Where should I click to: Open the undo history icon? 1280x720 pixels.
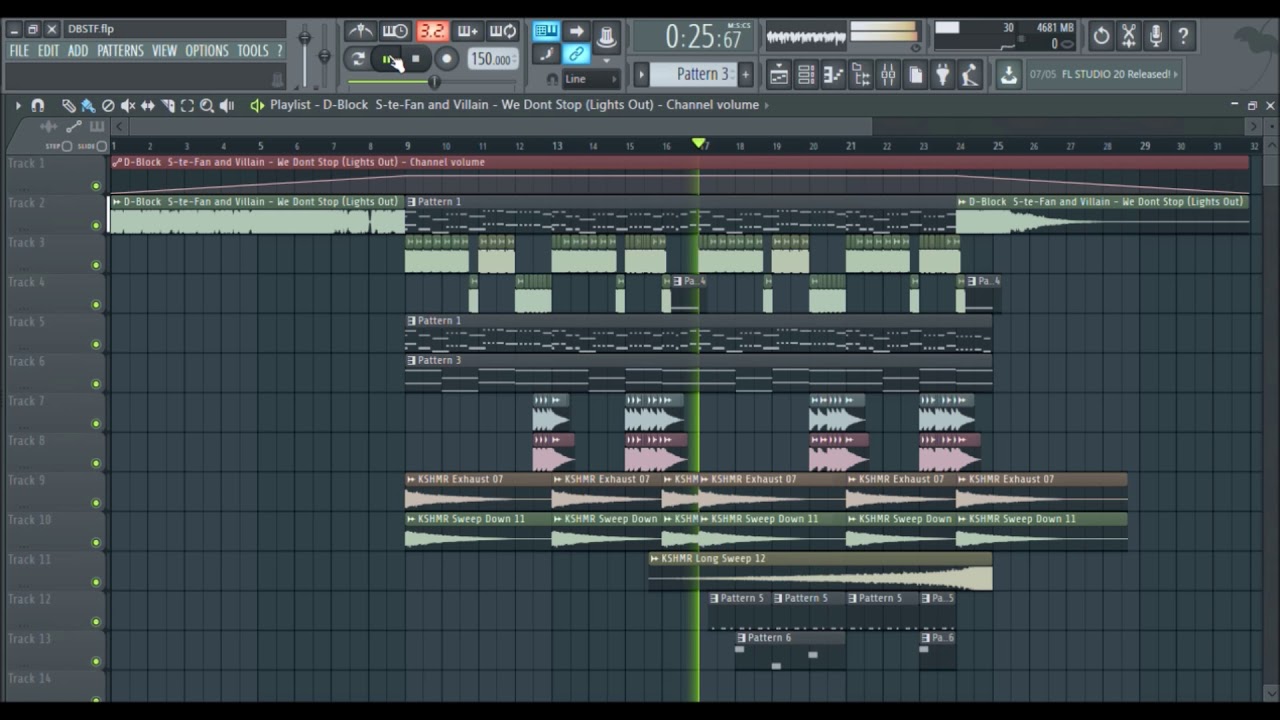1101,36
